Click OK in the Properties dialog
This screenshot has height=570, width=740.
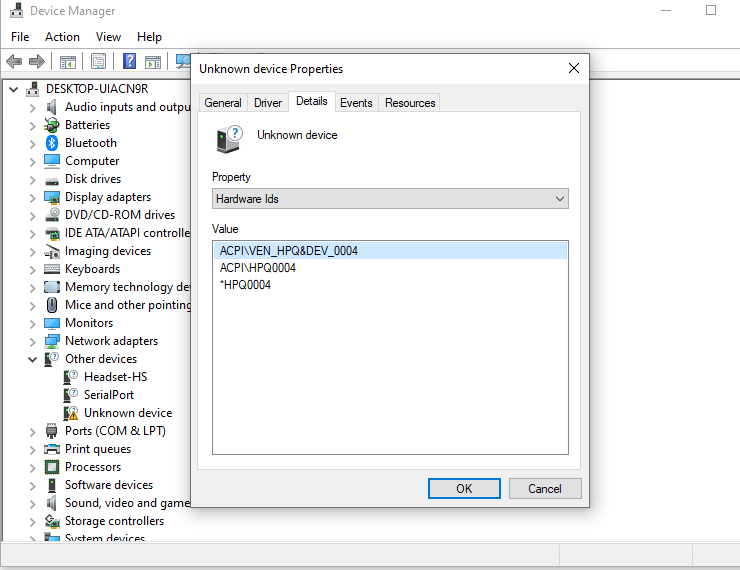(x=464, y=488)
